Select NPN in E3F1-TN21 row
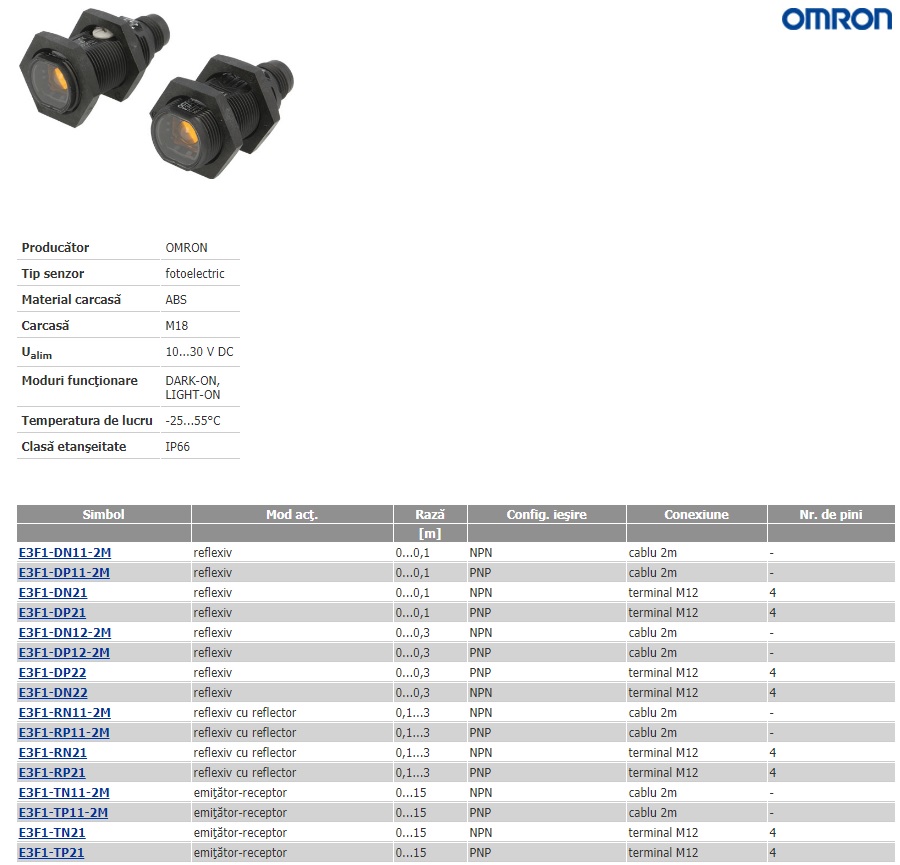The image size is (900, 865). tap(481, 833)
